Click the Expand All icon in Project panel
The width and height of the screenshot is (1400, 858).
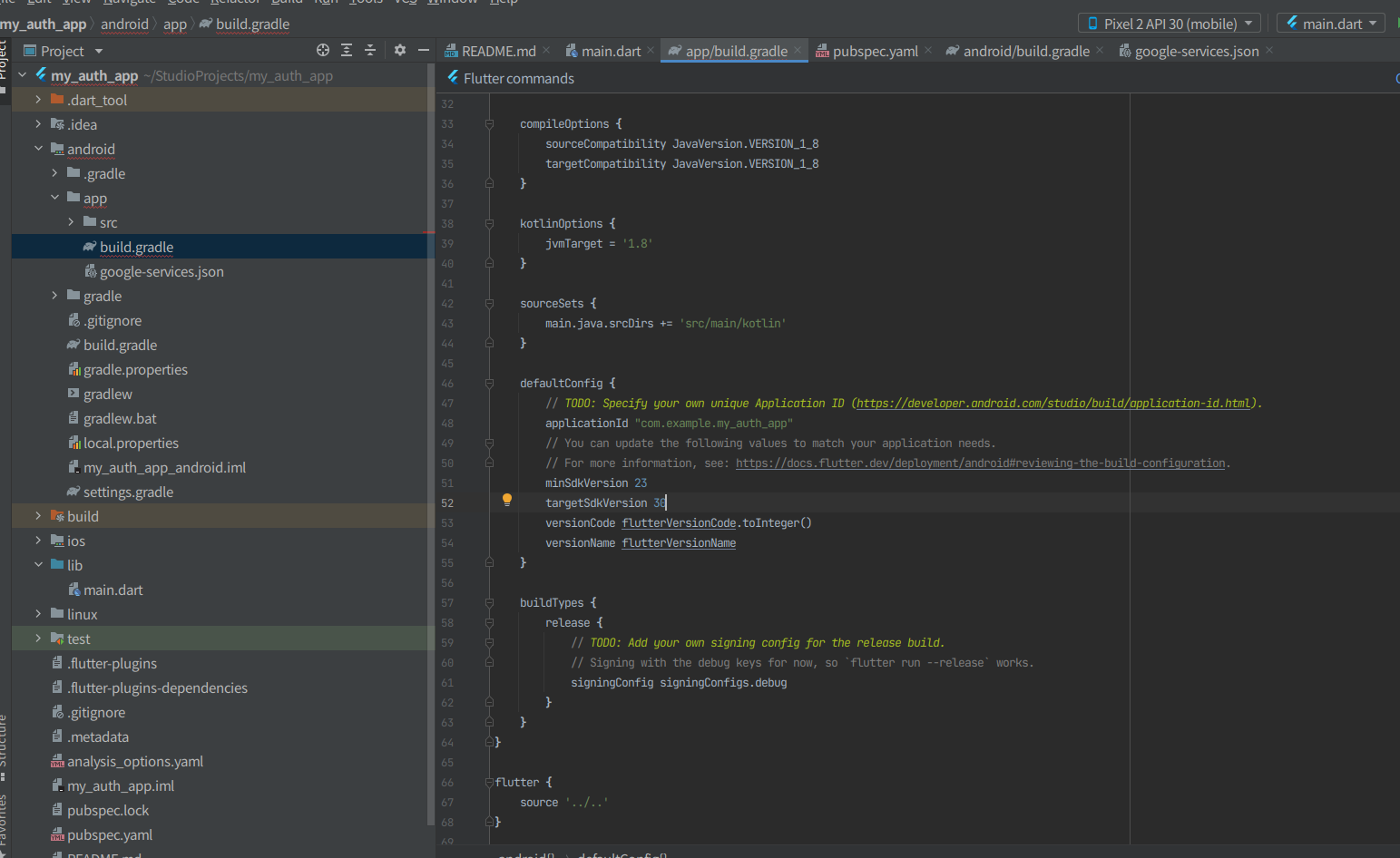point(347,51)
